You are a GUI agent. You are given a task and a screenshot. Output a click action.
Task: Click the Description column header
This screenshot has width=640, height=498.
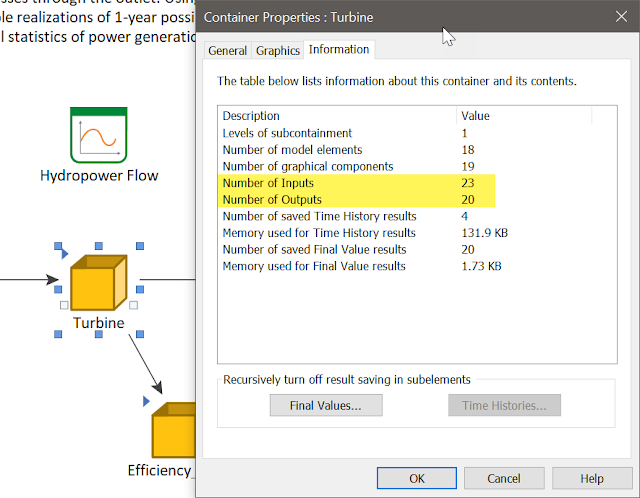(x=337, y=116)
